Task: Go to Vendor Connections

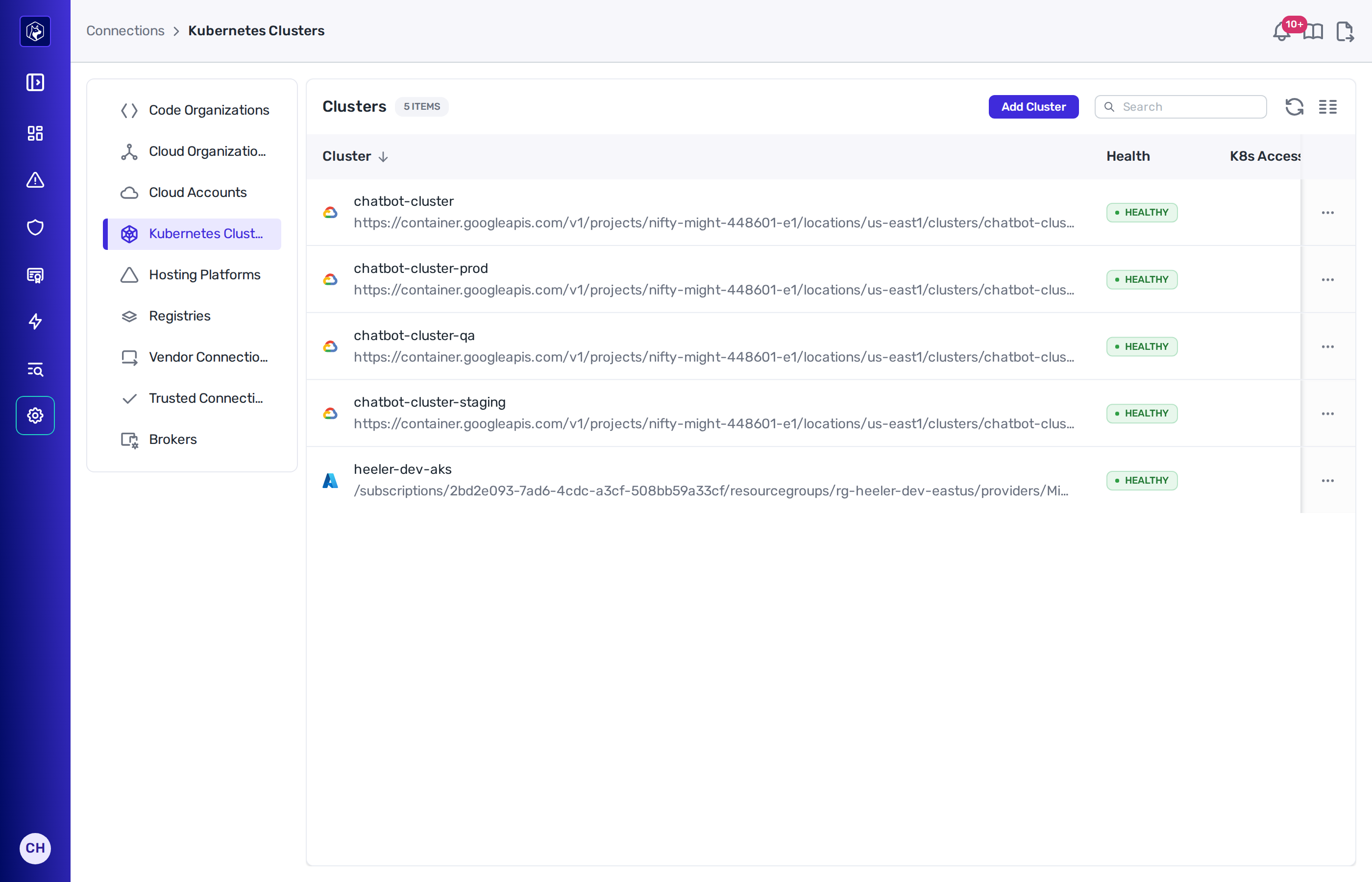Action: [x=192, y=358]
